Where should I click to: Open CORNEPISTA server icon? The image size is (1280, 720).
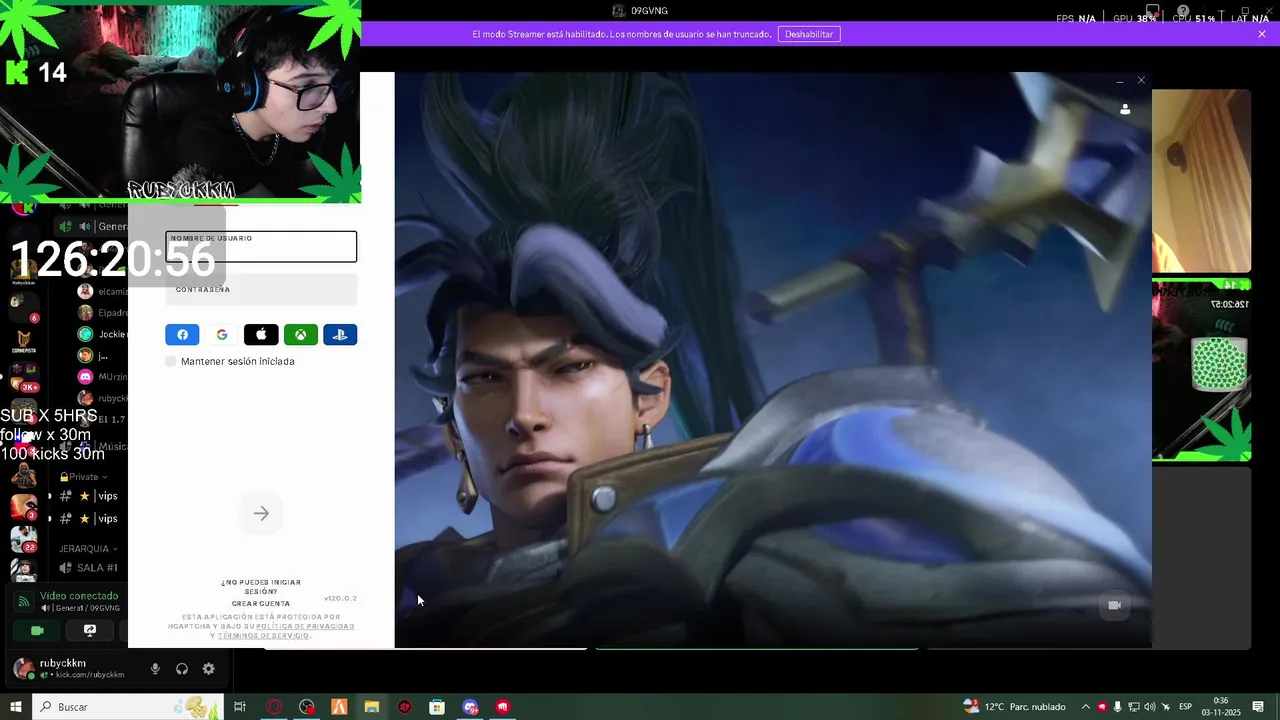(x=24, y=340)
